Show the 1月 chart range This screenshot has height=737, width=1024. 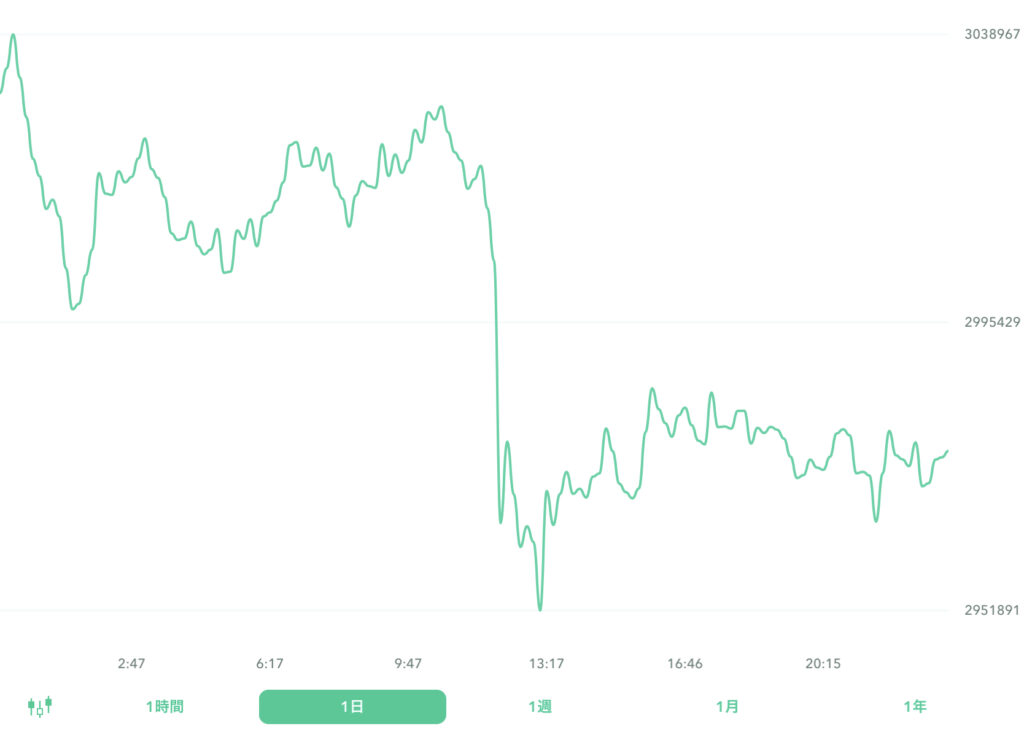click(x=727, y=707)
